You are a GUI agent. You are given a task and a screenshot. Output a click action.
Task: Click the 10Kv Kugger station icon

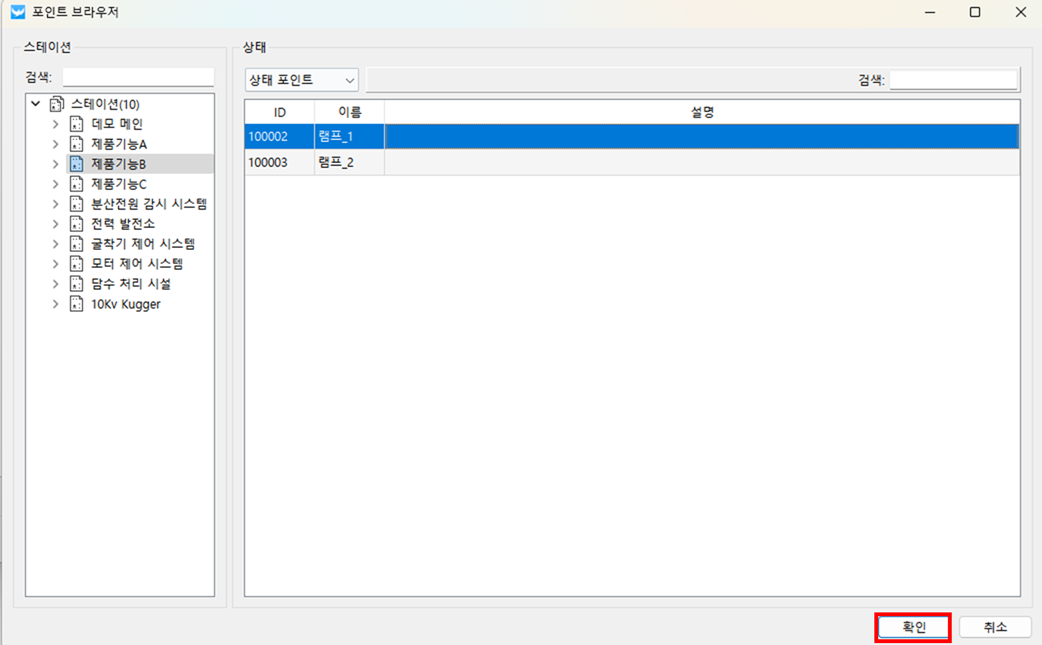pos(76,304)
